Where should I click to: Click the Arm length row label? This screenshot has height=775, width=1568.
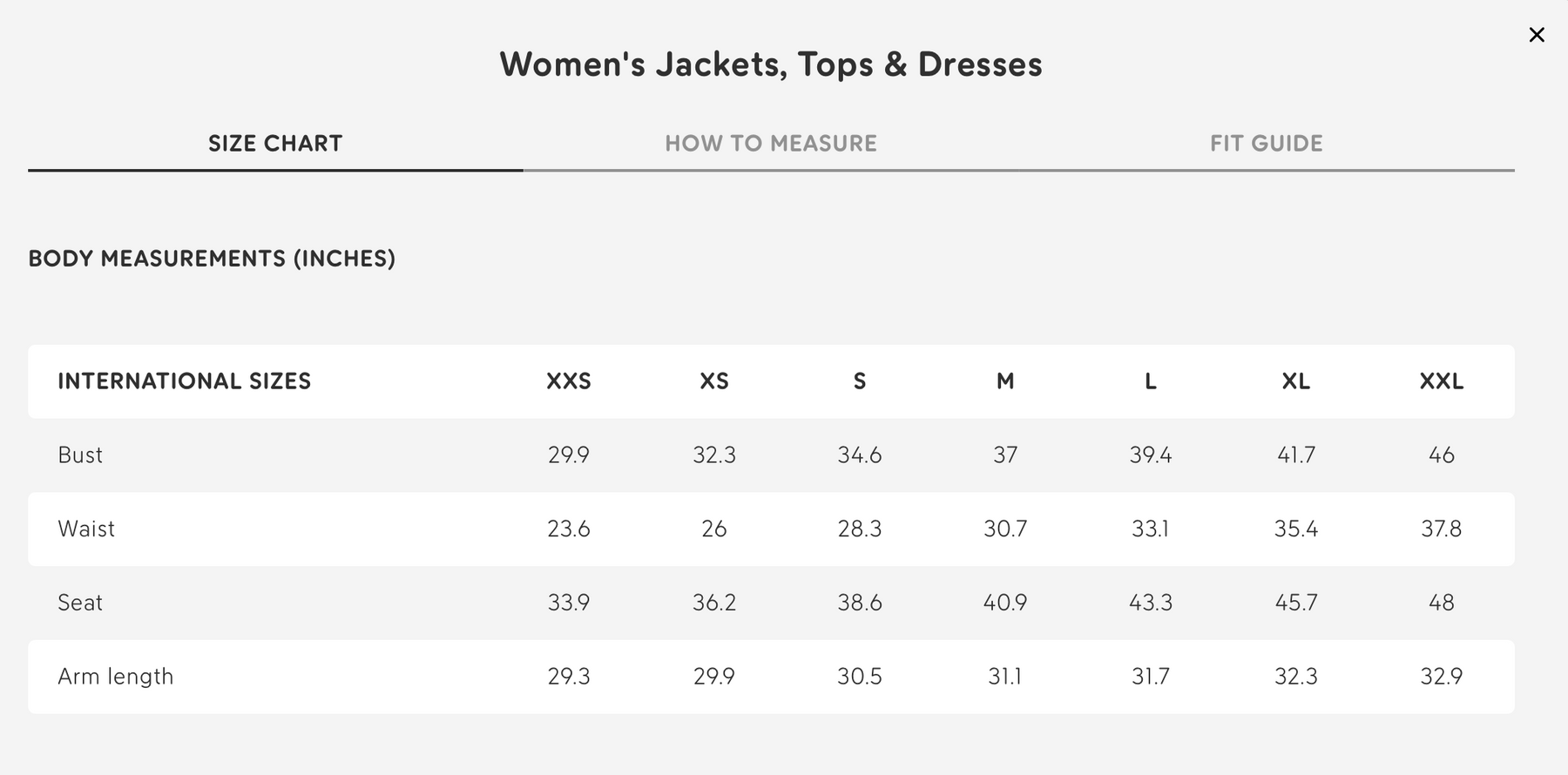click(116, 677)
